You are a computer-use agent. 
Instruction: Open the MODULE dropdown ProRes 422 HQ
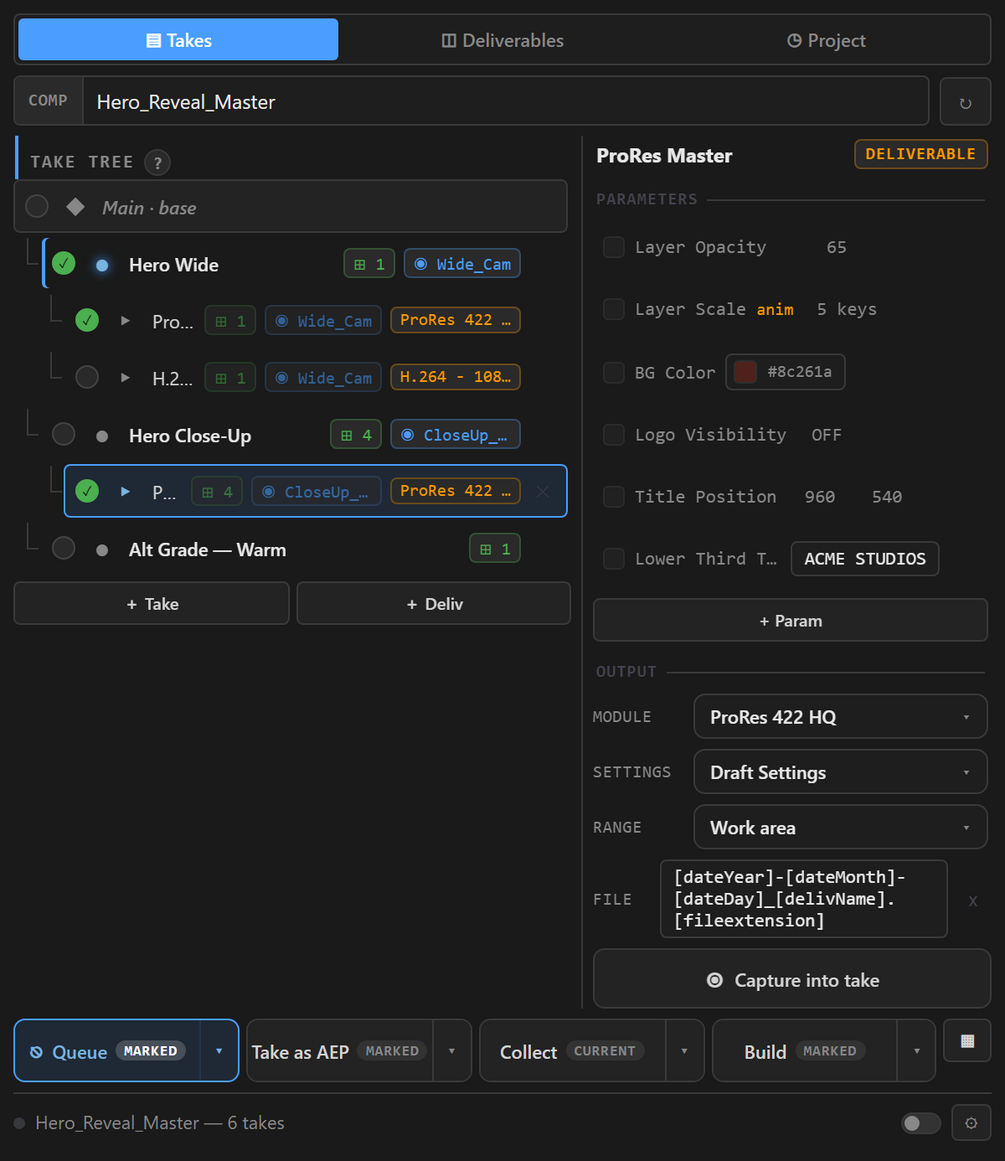tap(841, 716)
